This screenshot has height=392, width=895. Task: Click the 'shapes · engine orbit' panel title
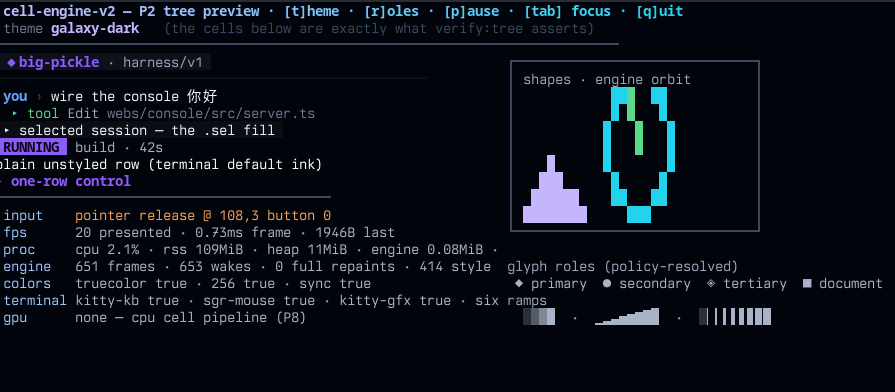[607, 79]
